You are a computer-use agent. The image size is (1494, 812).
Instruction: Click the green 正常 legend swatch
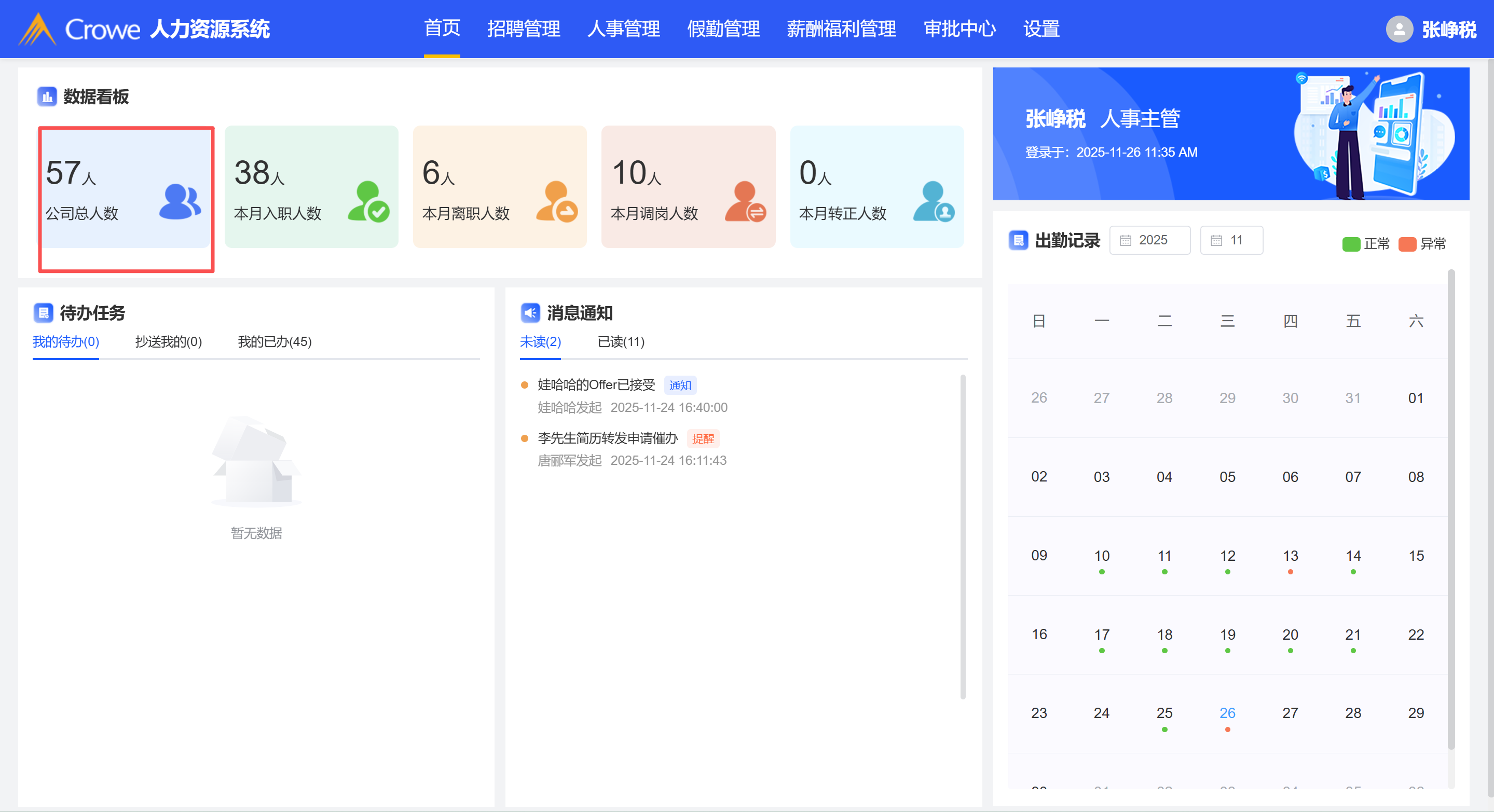point(1351,244)
